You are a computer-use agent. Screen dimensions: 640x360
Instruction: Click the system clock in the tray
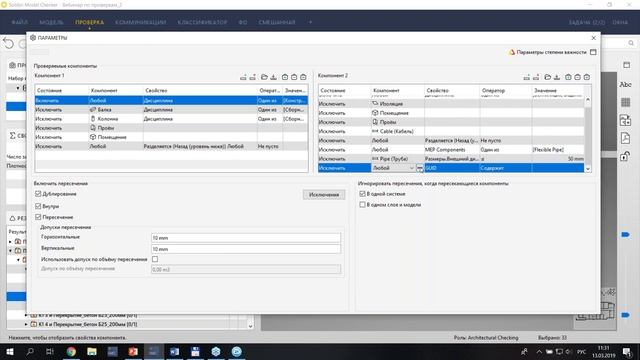604,351
